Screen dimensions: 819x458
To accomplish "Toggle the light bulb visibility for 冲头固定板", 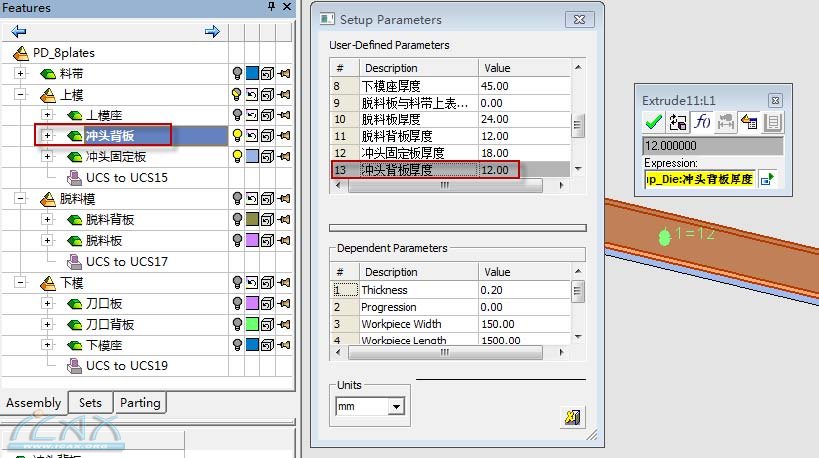I will pyautogui.click(x=237, y=156).
